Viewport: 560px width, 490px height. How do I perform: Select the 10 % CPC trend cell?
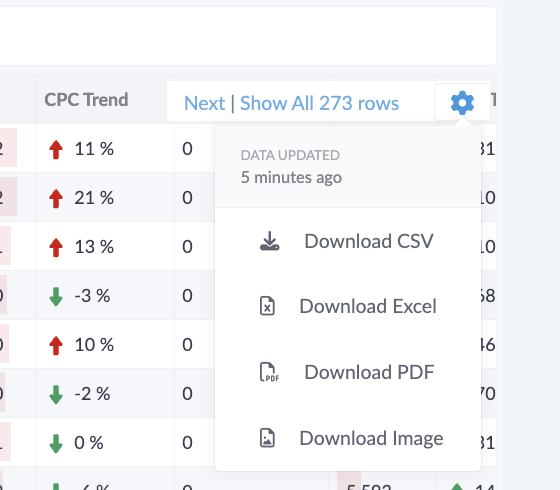105,344
